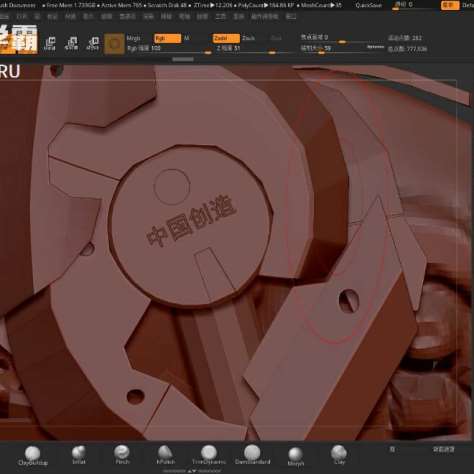The height and width of the screenshot is (474, 474).
Task: Toggle the M material mode
Action: click(186, 38)
